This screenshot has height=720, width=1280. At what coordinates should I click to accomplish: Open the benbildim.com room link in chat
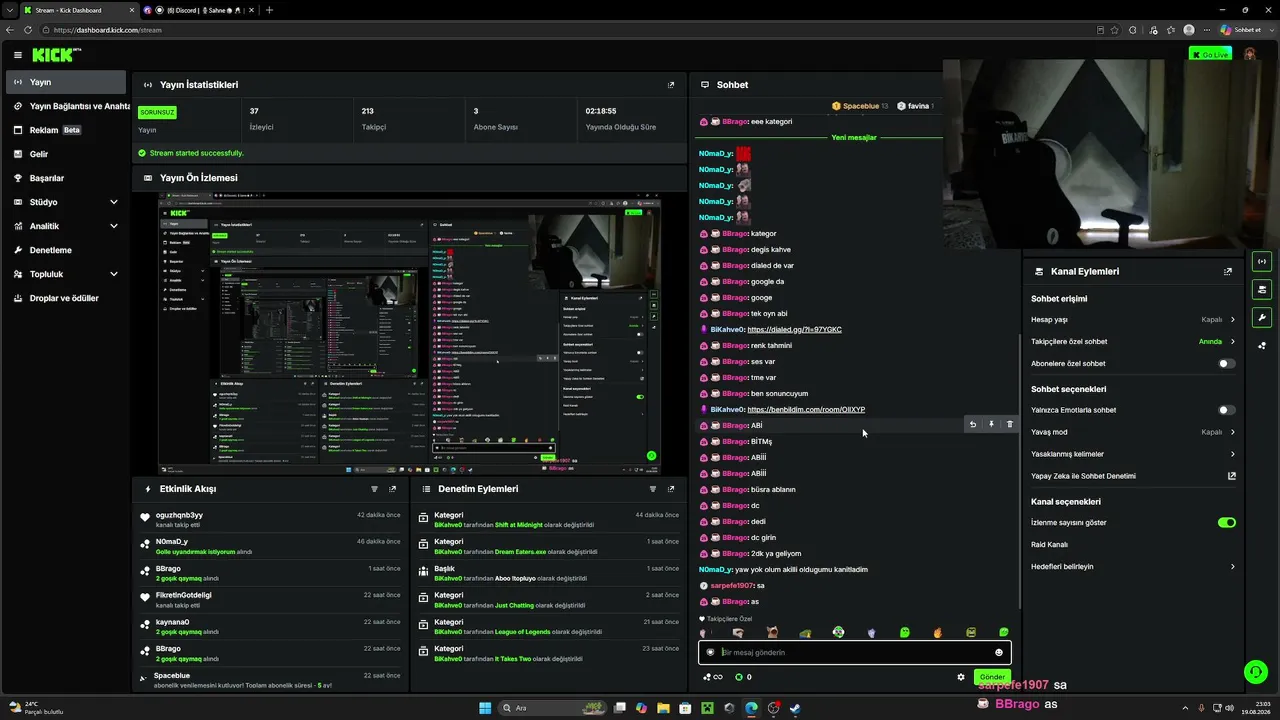coord(806,410)
